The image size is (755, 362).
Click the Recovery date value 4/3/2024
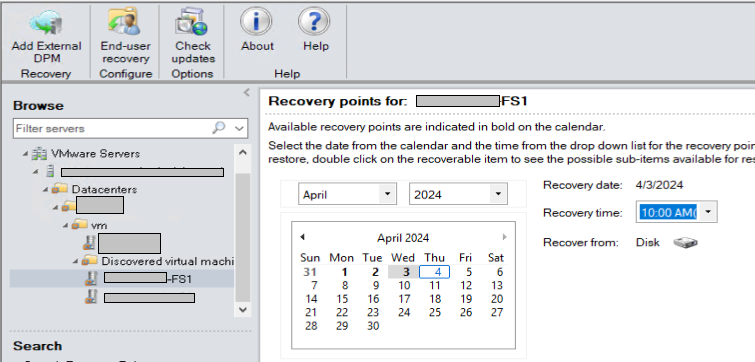pos(659,185)
